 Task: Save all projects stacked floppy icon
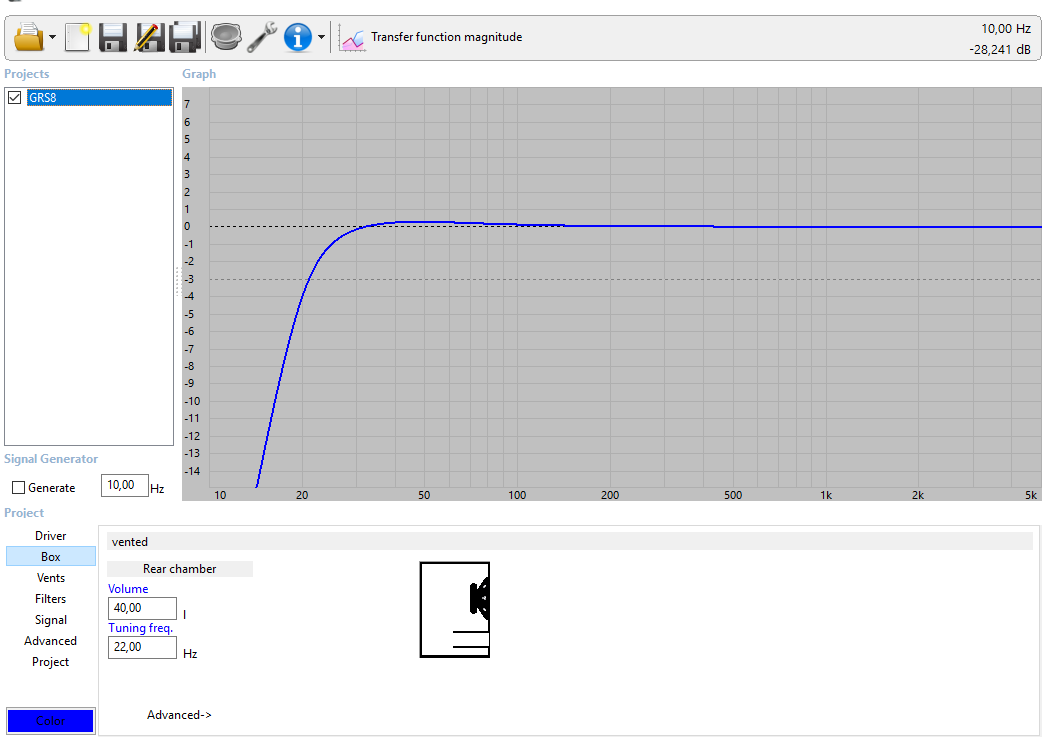[x=185, y=37]
